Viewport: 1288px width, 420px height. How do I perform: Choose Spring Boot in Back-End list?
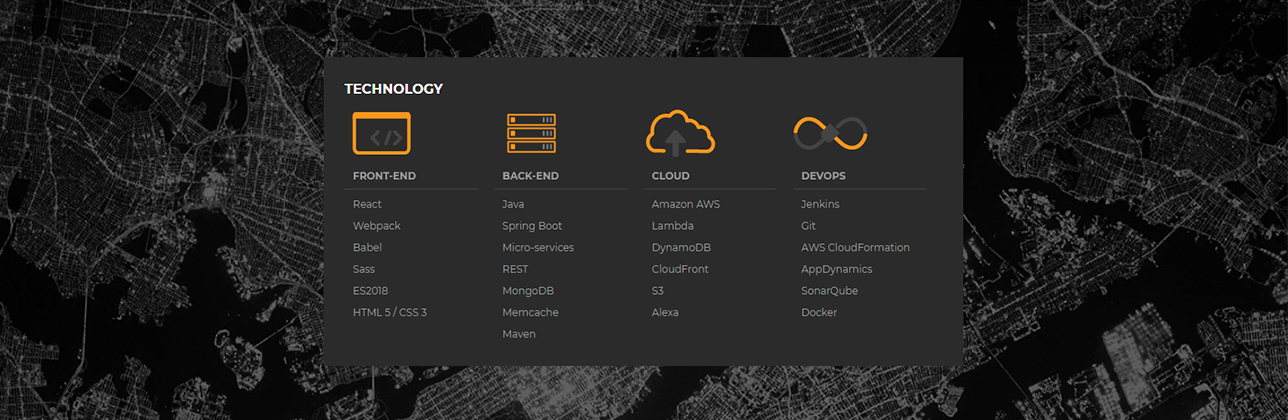[x=532, y=226]
